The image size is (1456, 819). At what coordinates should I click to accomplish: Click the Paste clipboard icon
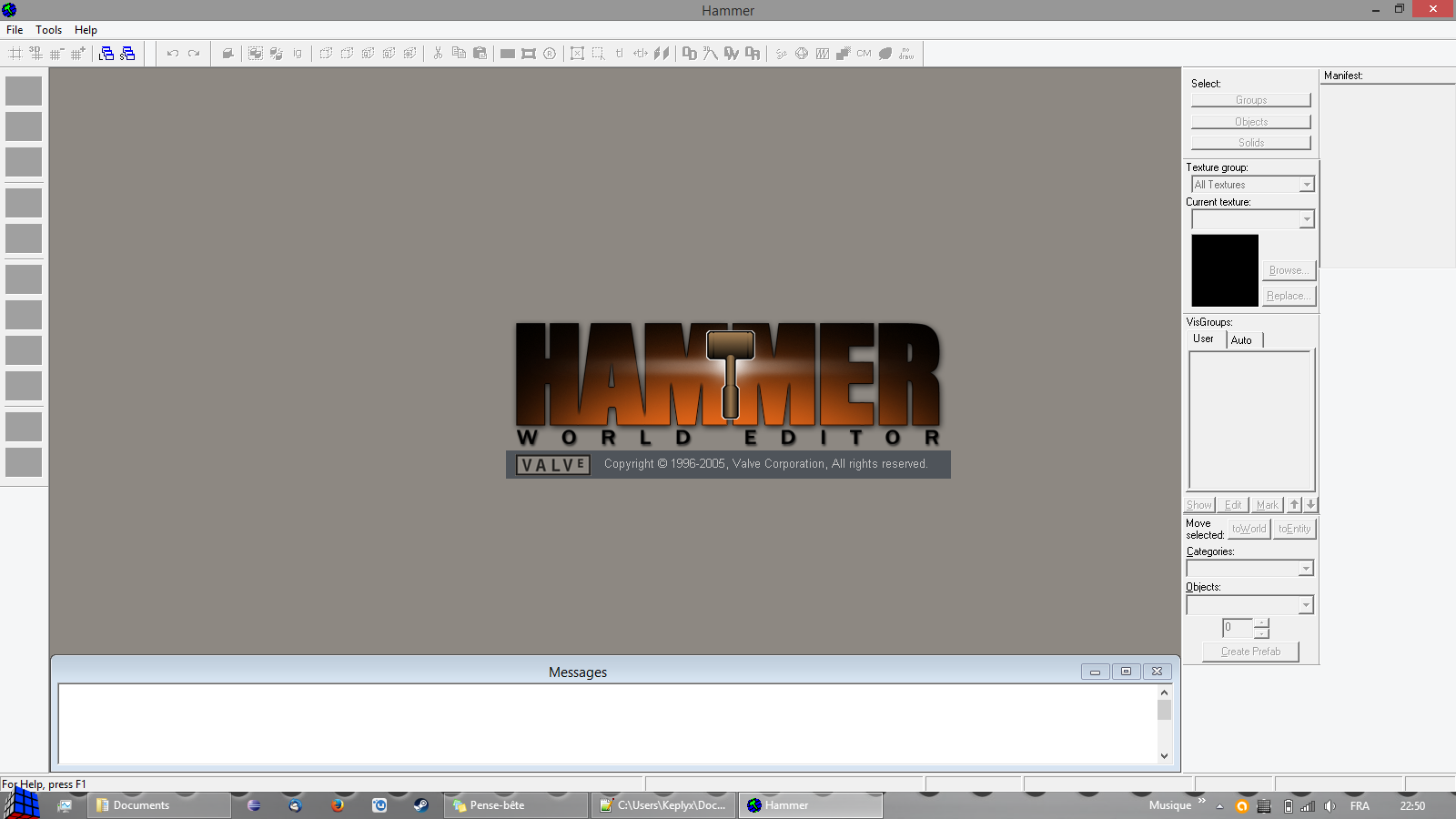coord(480,54)
